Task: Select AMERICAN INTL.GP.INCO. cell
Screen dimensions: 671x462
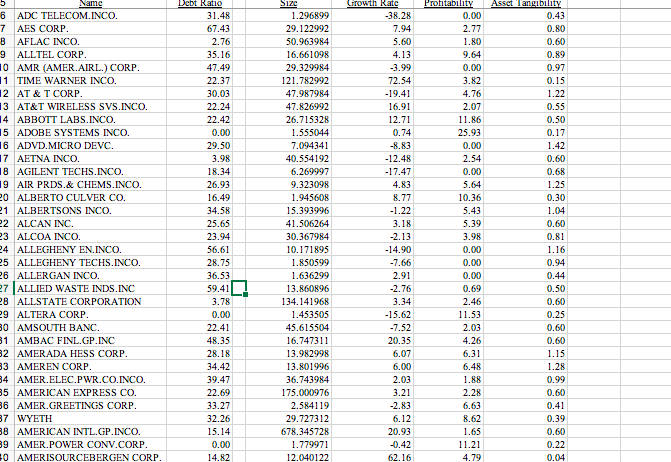Action: point(91,432)
